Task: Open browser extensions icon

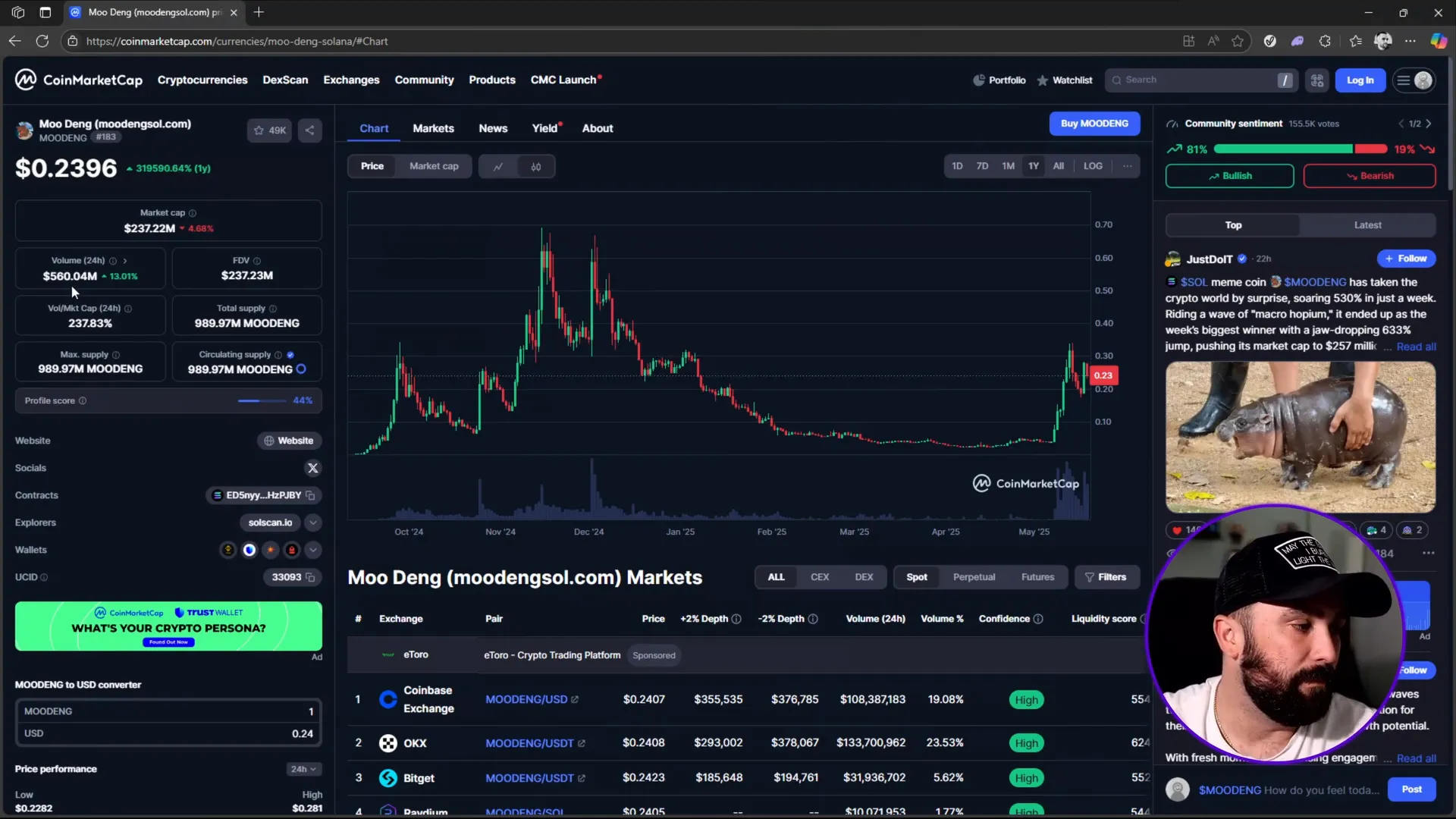Action: (x=1325, y=41)
